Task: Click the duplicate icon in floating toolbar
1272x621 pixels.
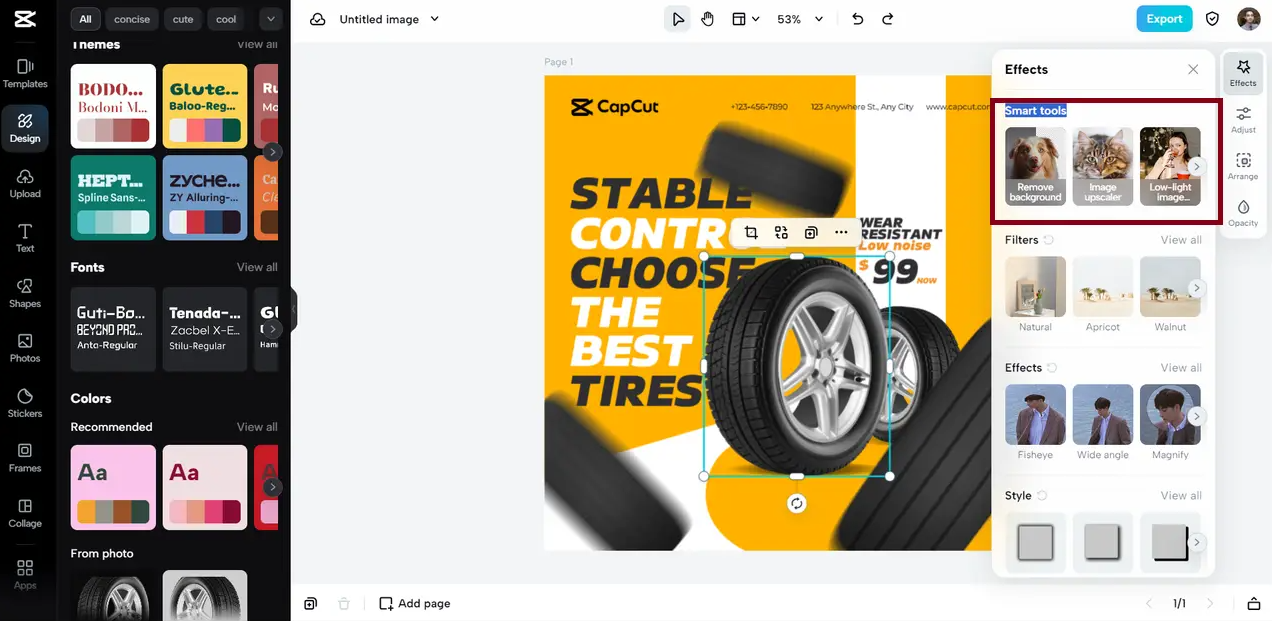Action: 811,232
